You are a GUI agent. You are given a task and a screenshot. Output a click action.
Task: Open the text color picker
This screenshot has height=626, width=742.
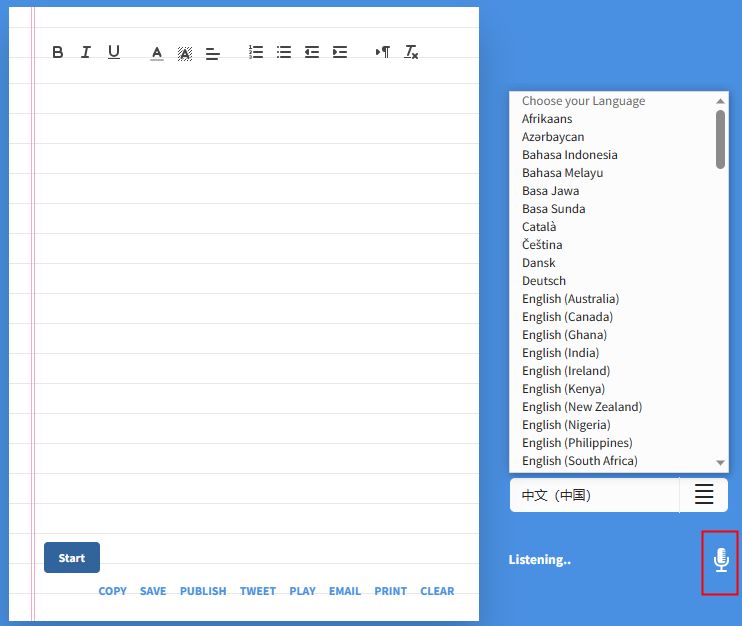157,53
